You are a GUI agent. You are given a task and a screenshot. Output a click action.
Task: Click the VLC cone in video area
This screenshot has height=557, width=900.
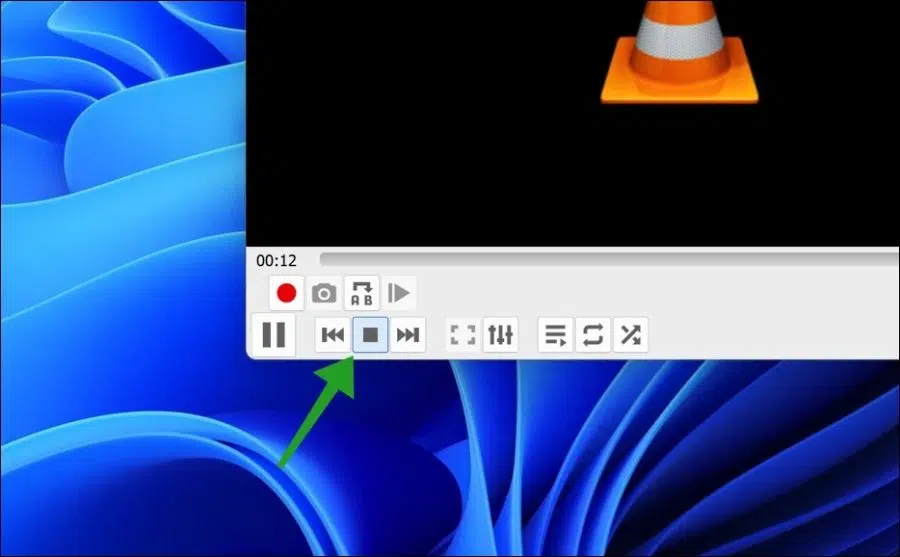click(x=680, y=52)
